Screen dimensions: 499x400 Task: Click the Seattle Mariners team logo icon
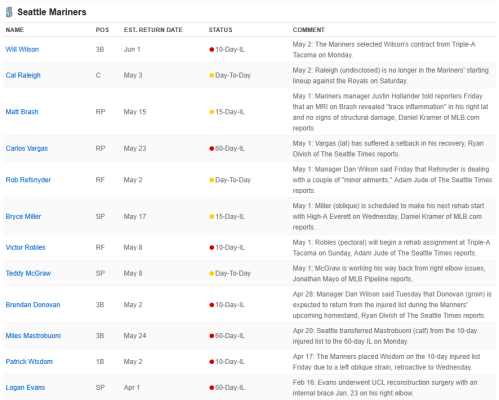[9, 12]
